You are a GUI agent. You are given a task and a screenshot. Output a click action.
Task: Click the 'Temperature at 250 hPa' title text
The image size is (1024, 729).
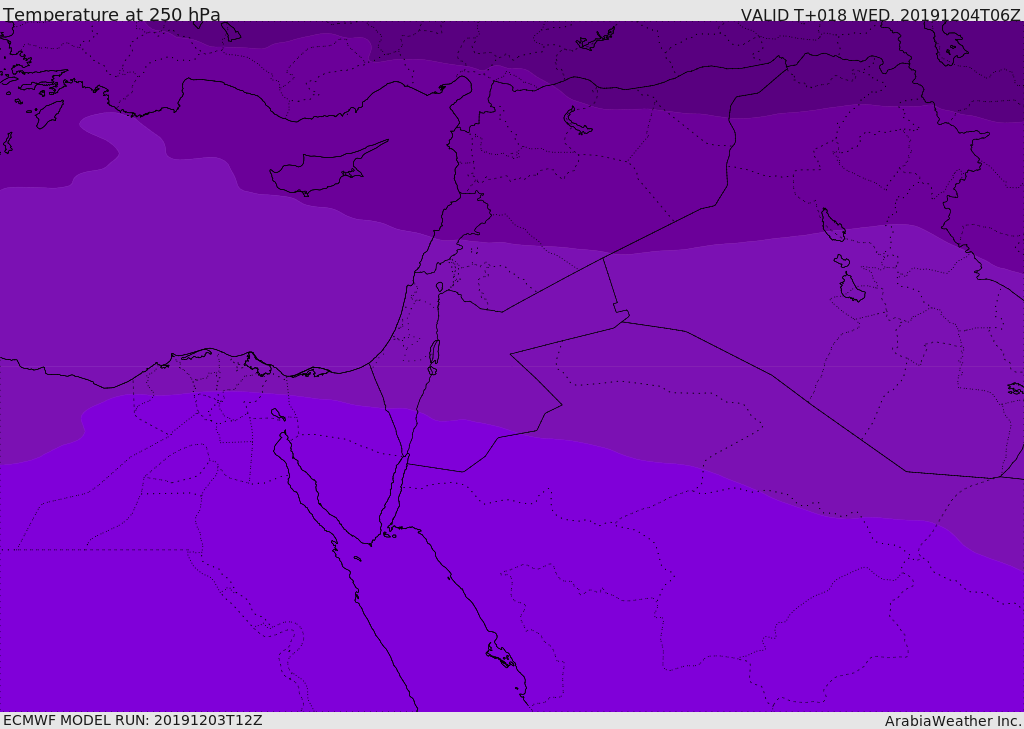pyautogui.click(x=112, y=14)
